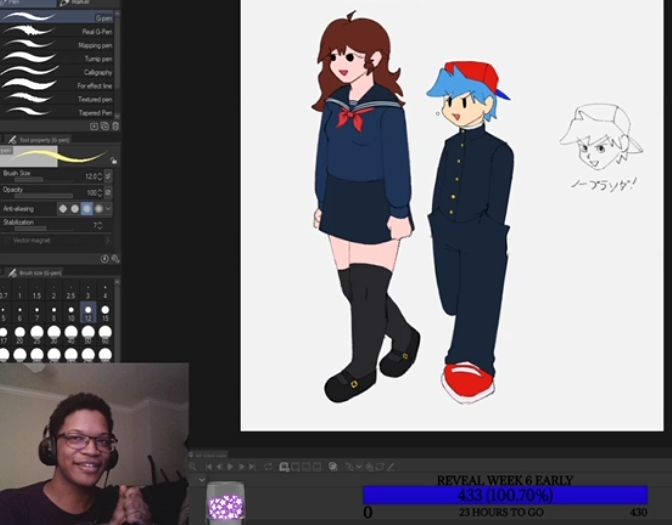Toggle the Opacity dynamics button
Image resolution: width=672 pixels, height=525 pixels.
point(108,192)
